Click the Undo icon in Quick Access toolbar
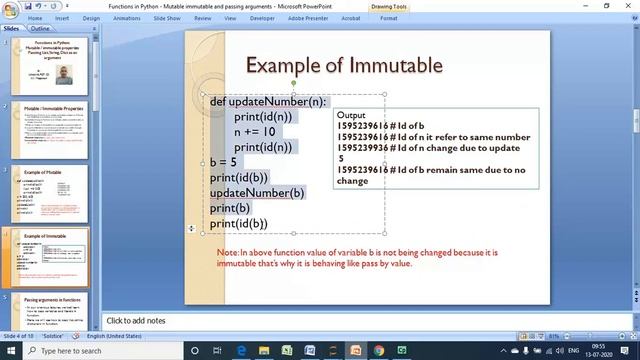 coord(38,6)
